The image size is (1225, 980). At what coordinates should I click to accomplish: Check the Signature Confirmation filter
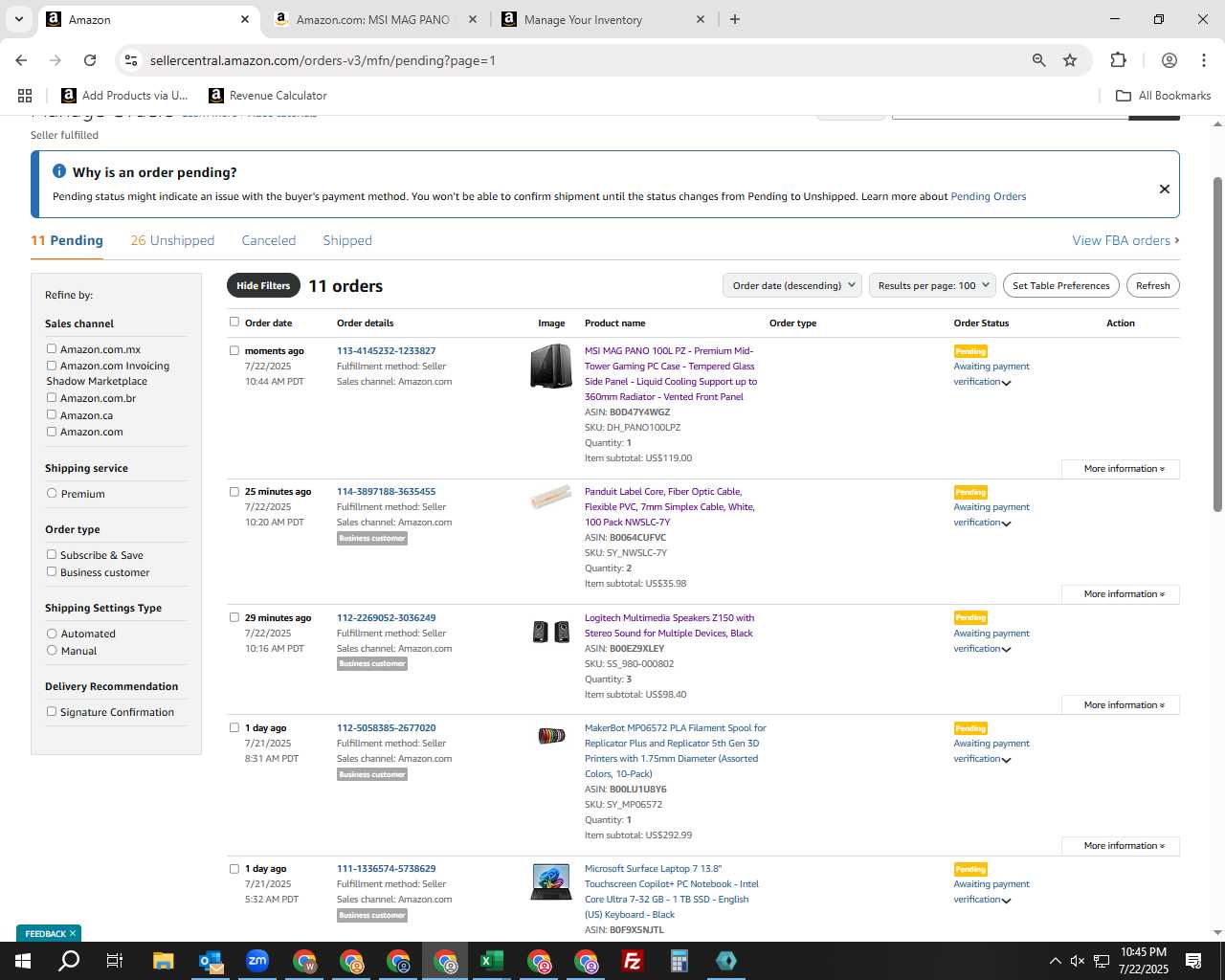tap(52, 711)
